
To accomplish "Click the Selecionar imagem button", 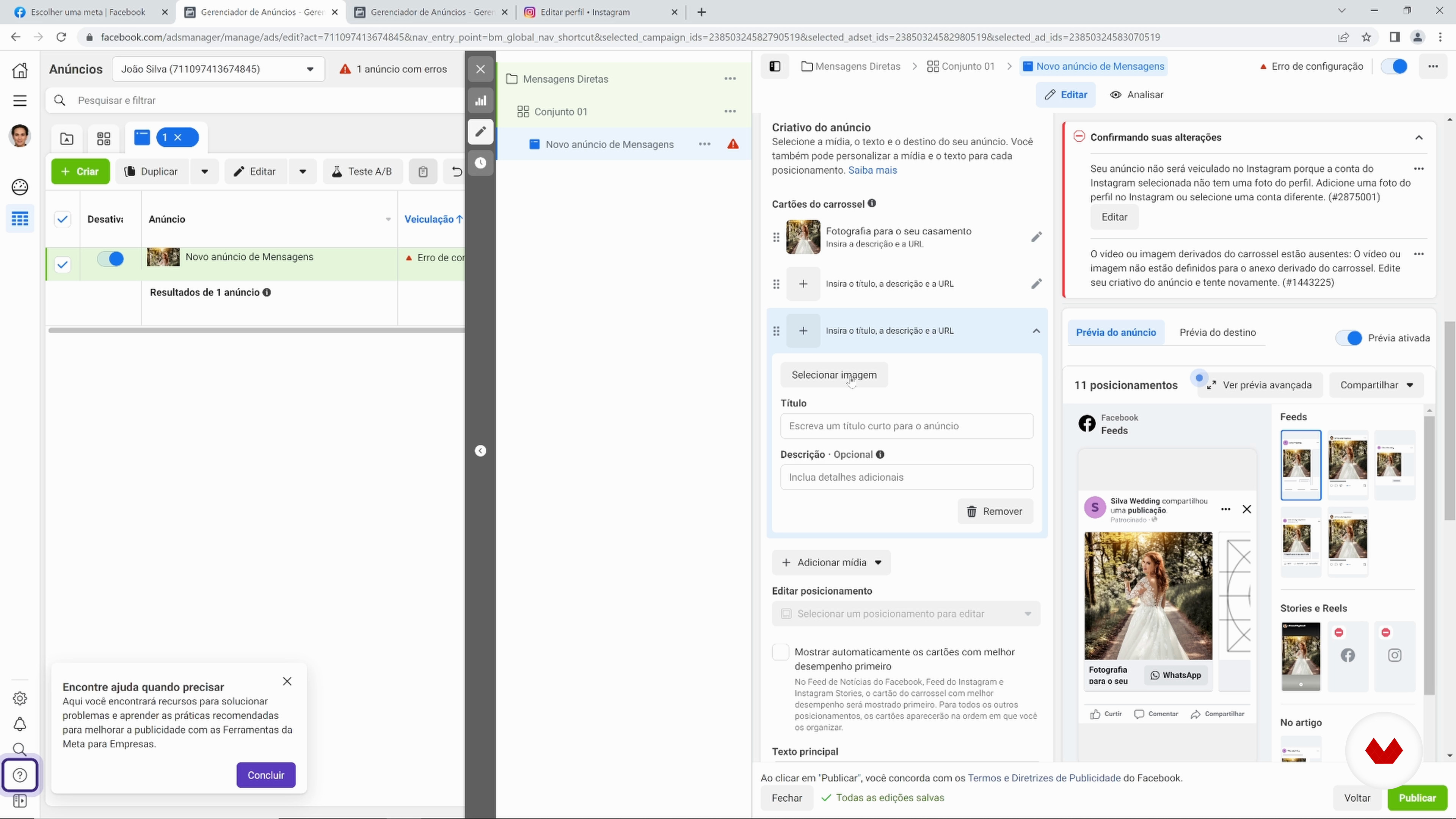I will pyautogui.click(x=834, y=375).
